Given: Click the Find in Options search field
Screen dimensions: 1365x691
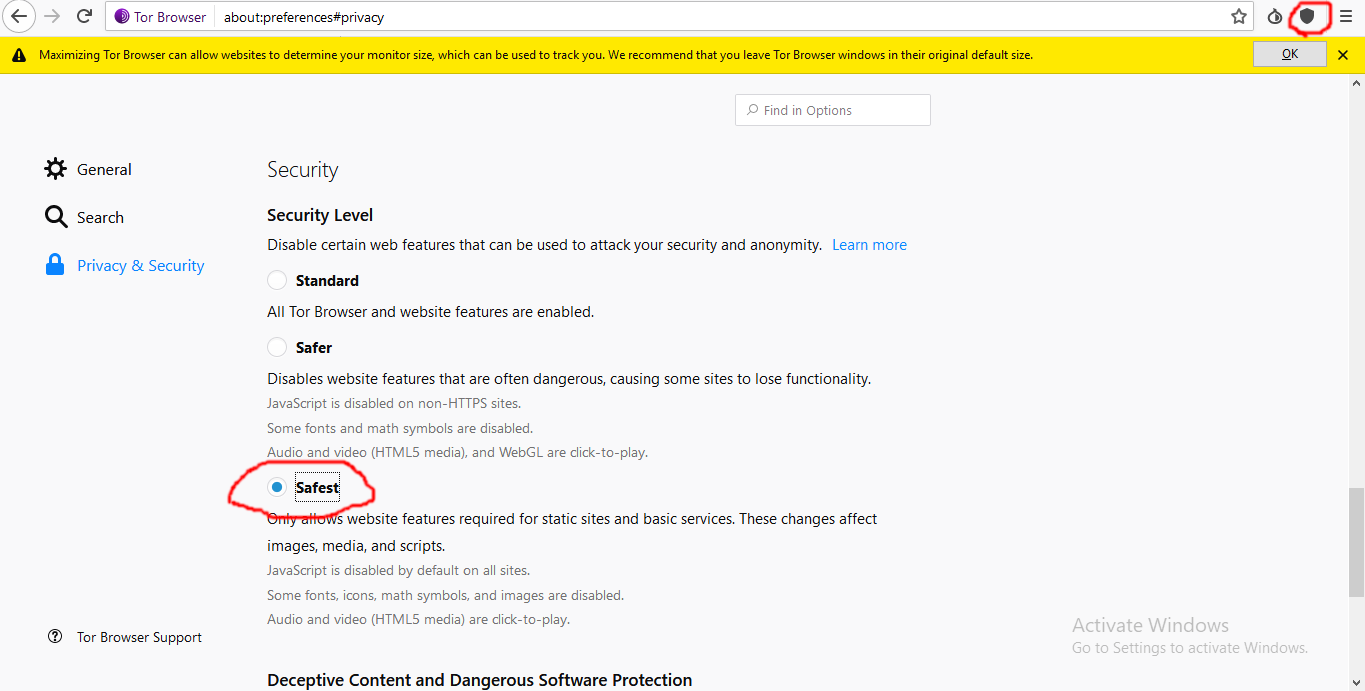Looking at the screenshot, I should click(840, 111).
